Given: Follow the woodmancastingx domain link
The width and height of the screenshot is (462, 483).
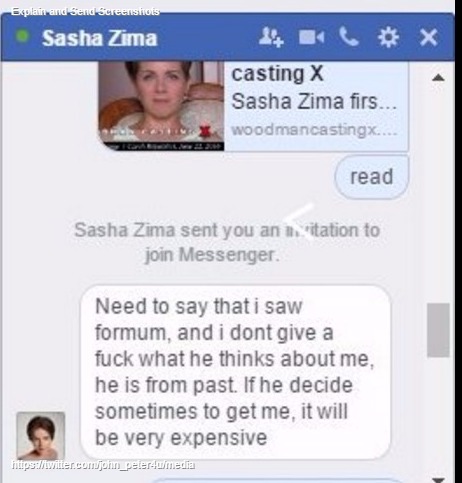Looking at the screenshot, I should tap(314, 130).
